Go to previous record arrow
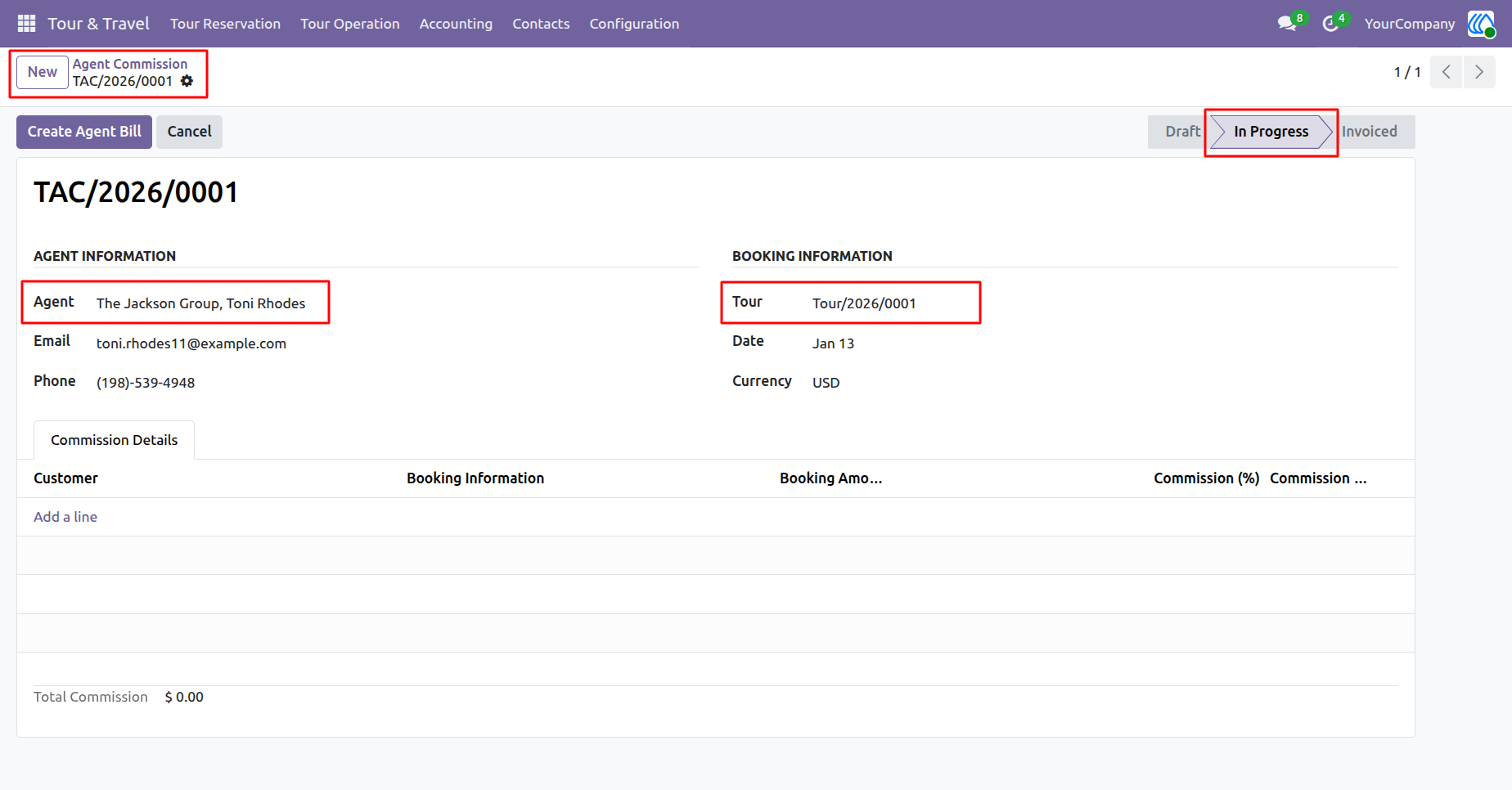 1447,72
